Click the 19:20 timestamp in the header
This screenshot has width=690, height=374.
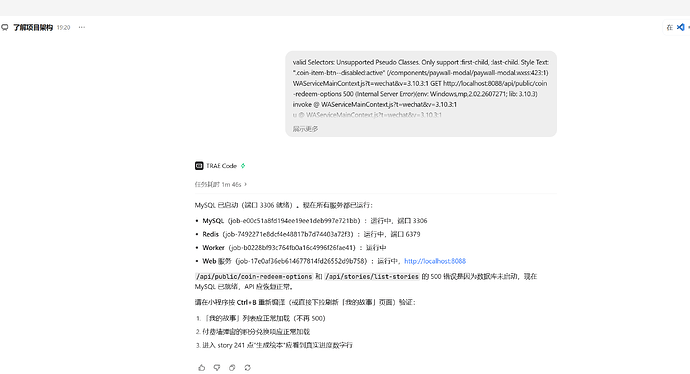pos(63,27)
